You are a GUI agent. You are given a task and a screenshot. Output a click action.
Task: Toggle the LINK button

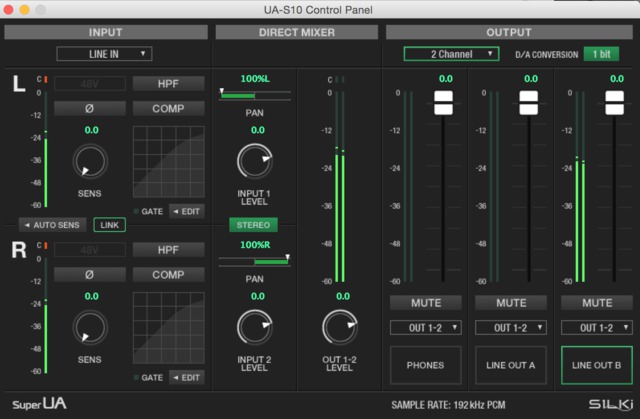[x=110, y=225]
